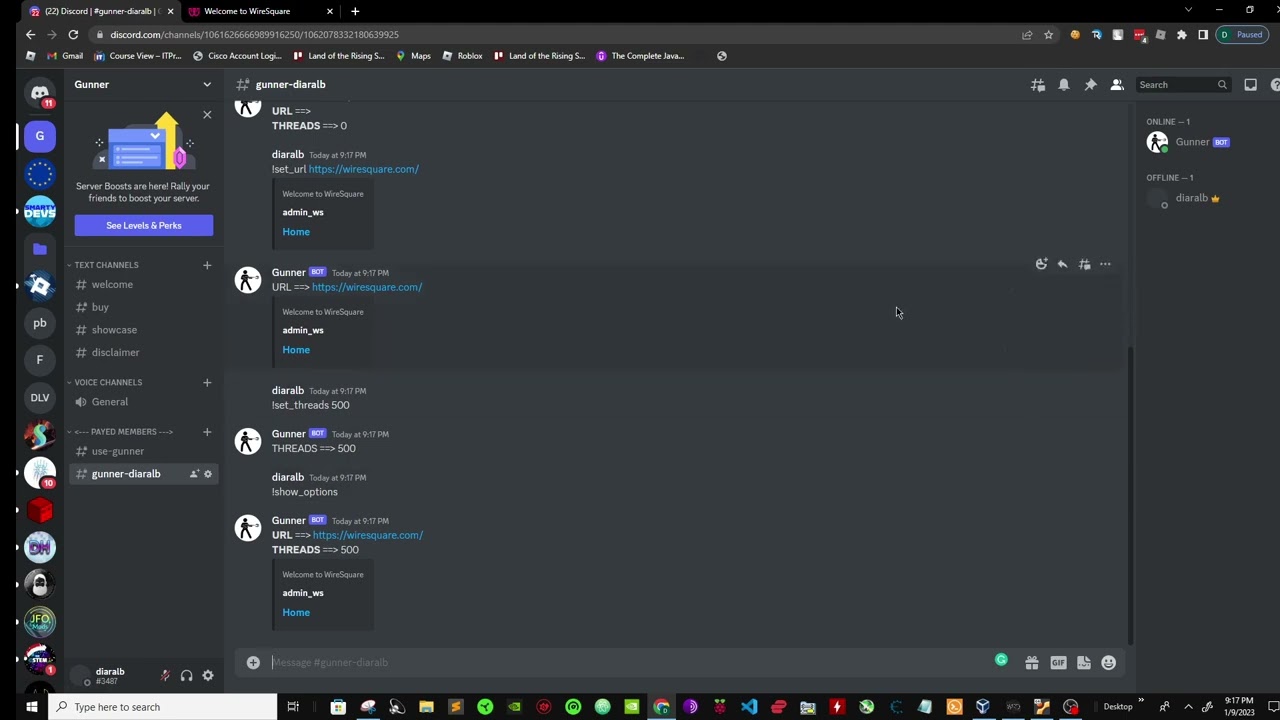Open Gmail bookmark
This screenshot has height=720, width=1280.
(x=64, y=56)
